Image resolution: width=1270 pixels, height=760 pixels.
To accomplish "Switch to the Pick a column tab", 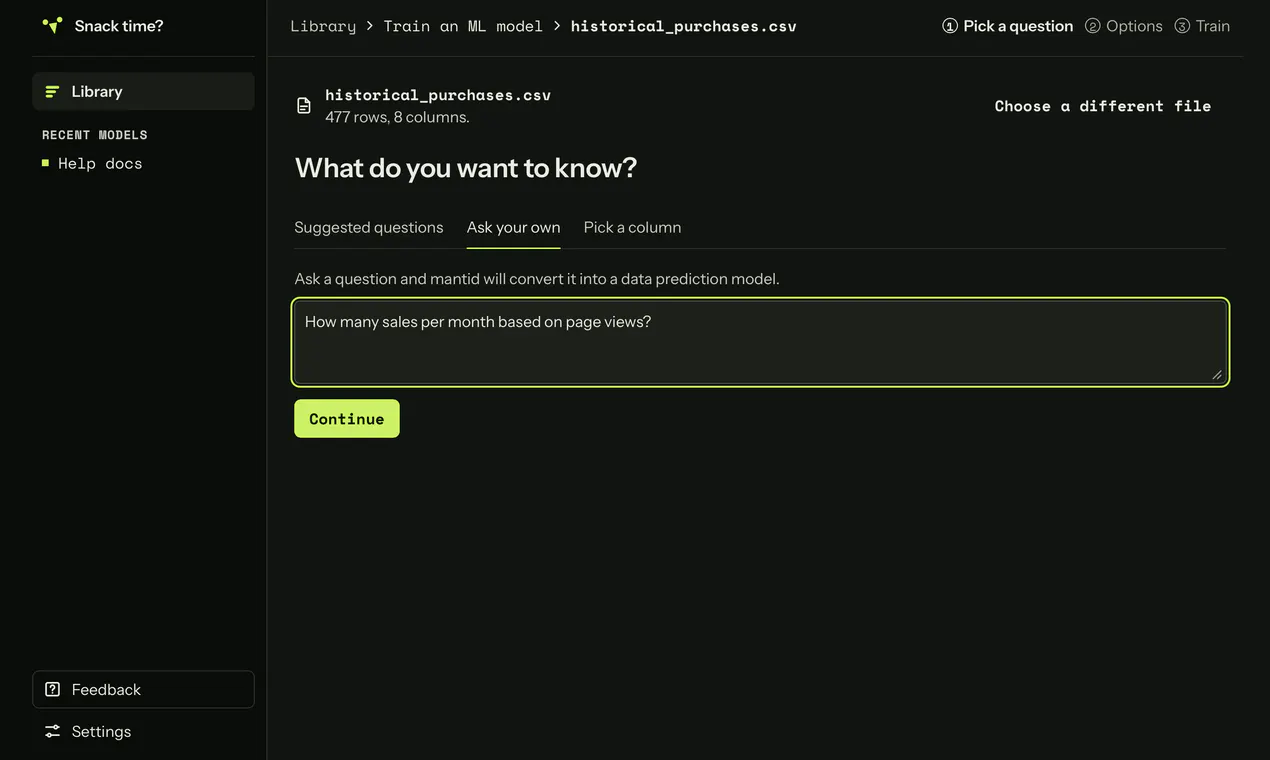I will (633, 227).
